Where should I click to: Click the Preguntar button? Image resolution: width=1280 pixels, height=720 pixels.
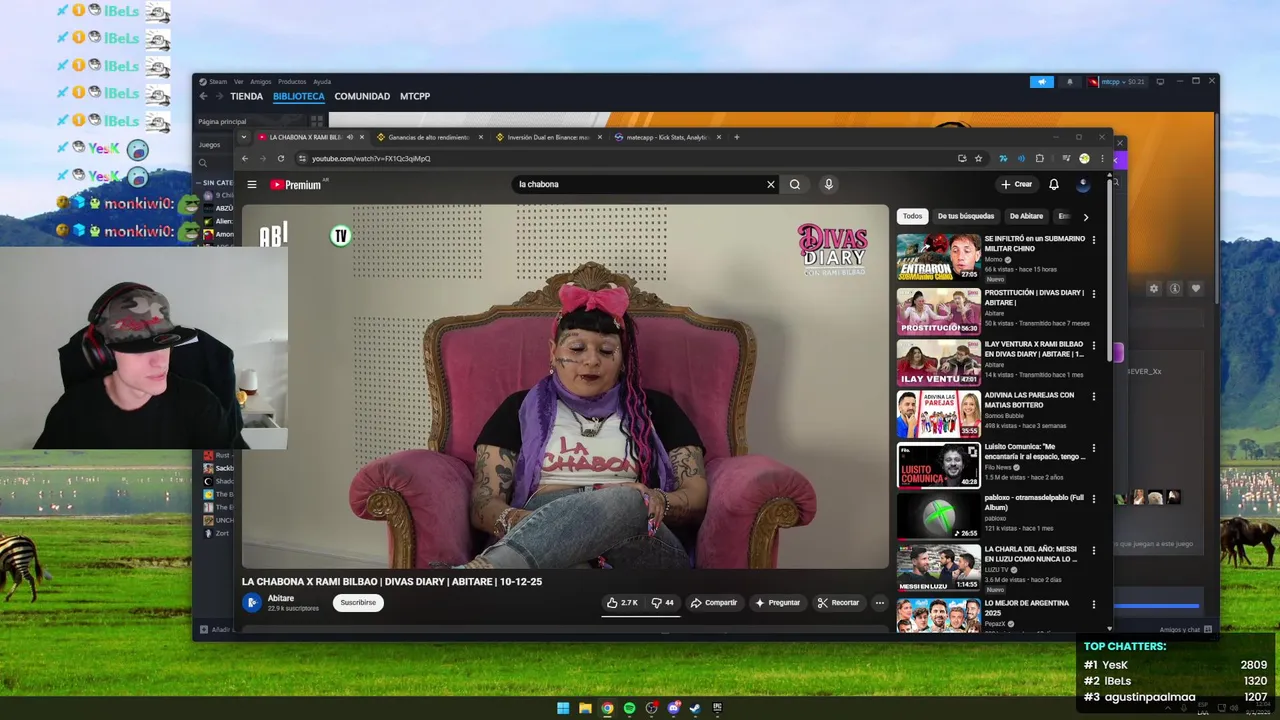(x=778, y=603)
